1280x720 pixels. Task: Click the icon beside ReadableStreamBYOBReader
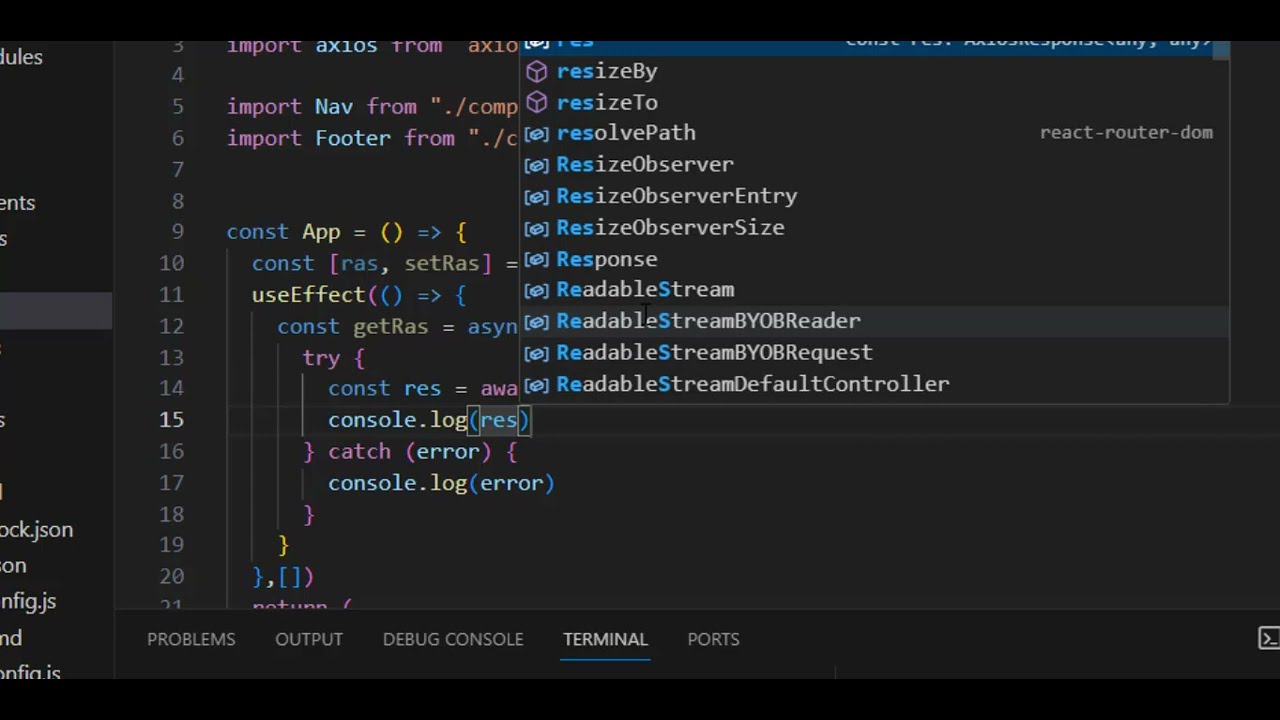537,322
